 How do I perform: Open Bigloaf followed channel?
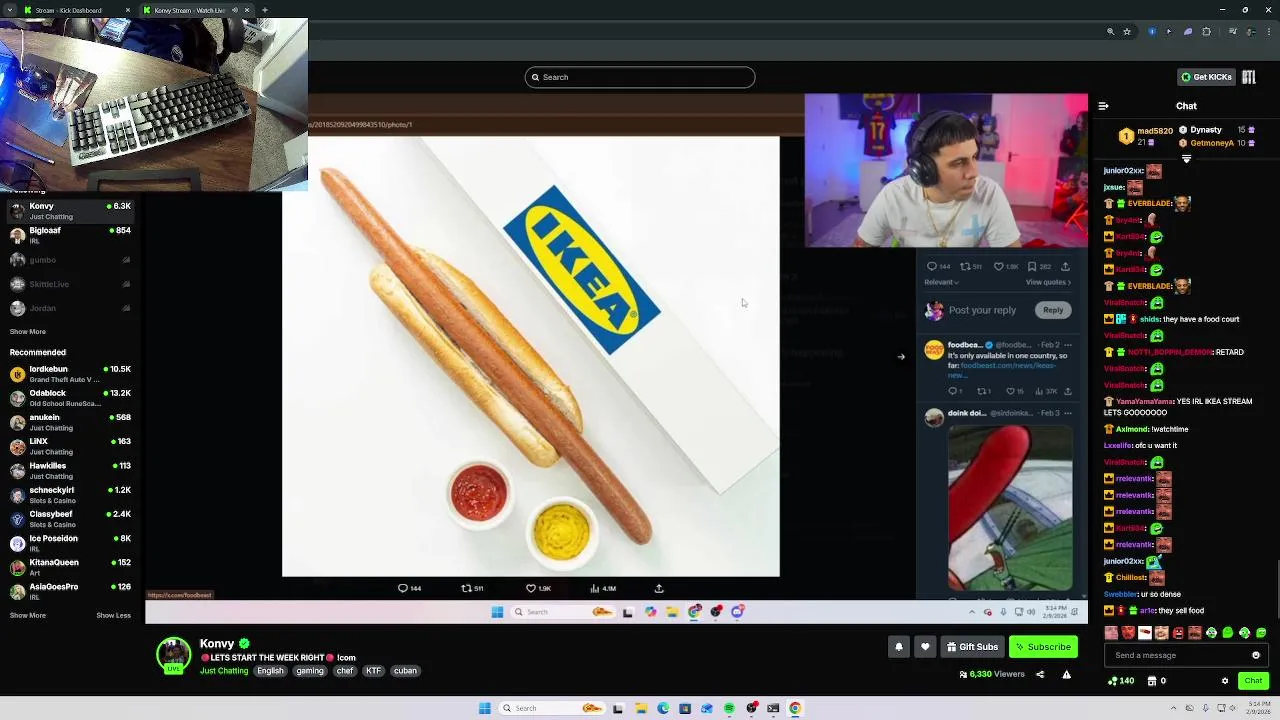pyautogui.click(x=70, y=235)
